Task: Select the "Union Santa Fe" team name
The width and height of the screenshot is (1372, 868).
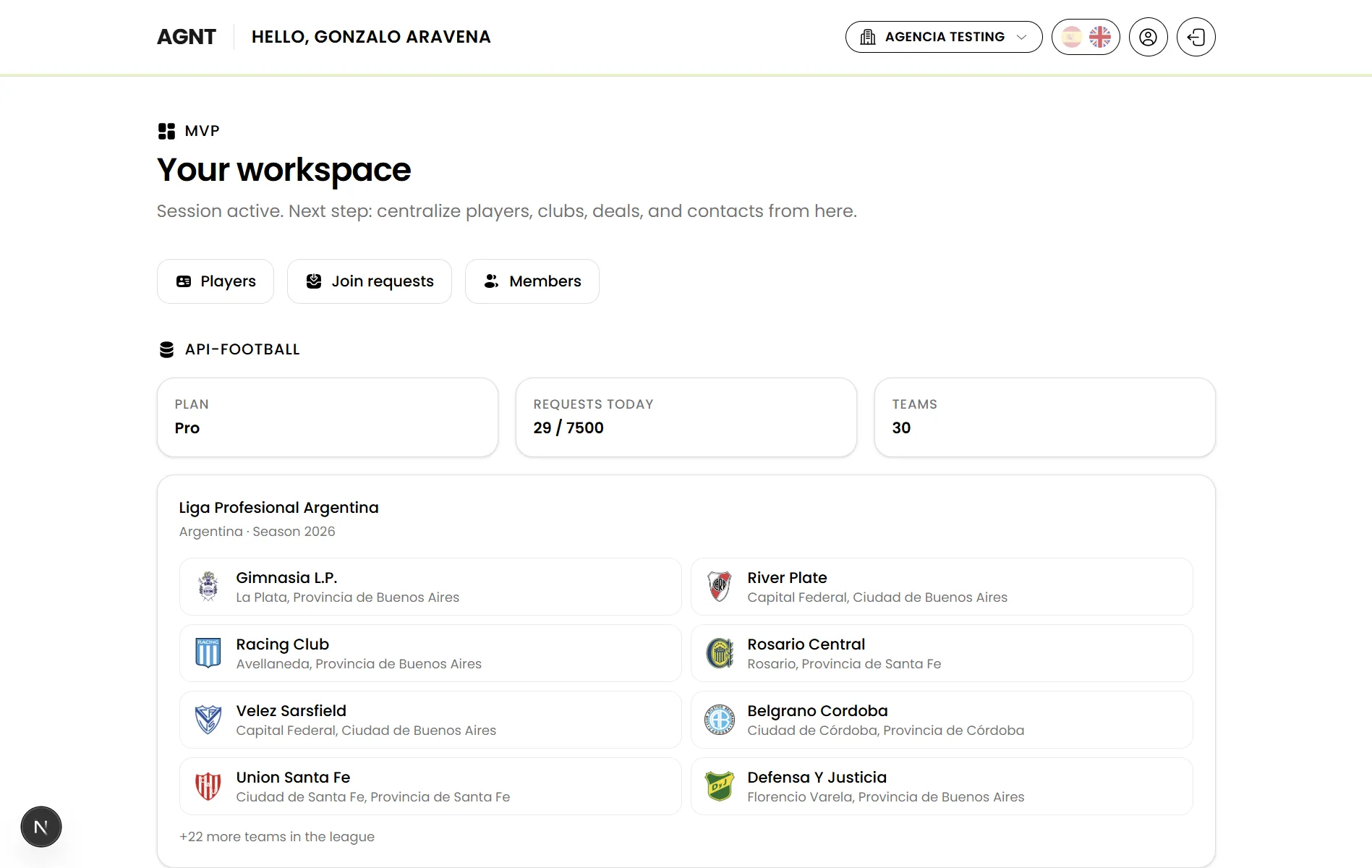Action: [x=293, y=778]
